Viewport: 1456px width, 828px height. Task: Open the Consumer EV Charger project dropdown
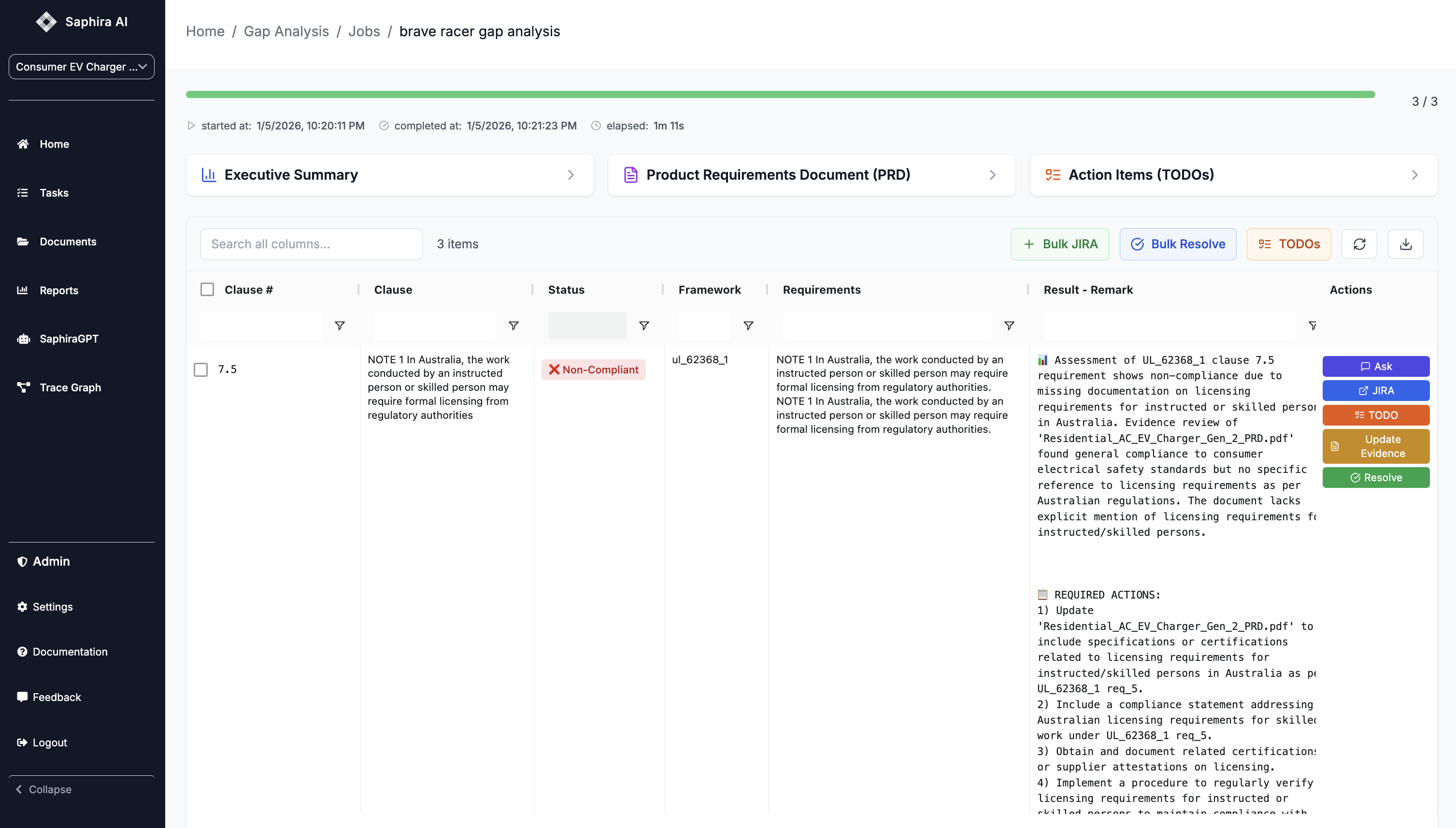(81, 67)
